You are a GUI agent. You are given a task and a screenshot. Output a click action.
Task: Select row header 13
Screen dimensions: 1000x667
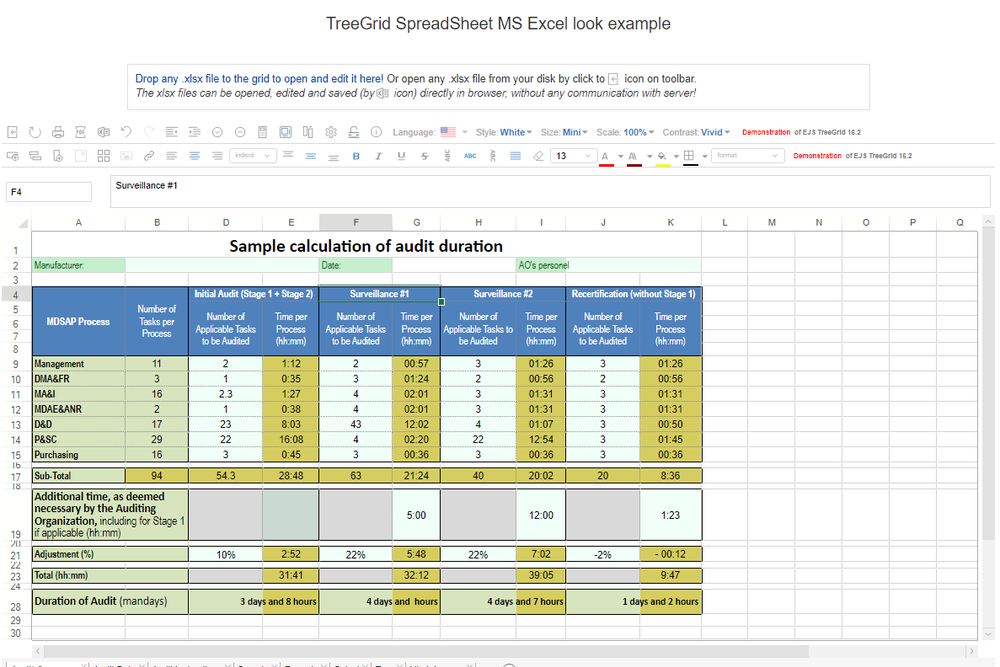coord(16,425)
